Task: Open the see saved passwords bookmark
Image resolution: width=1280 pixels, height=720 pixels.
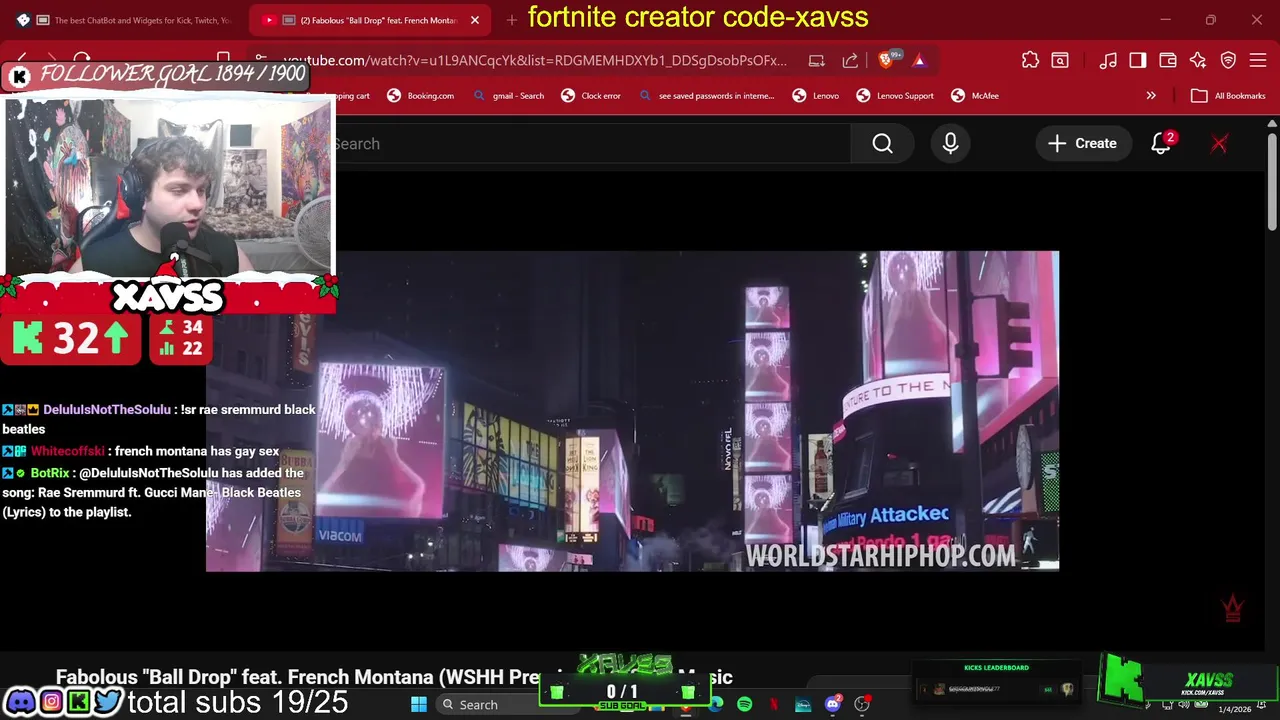Action: pyautogui.click(x=706, y=96)
